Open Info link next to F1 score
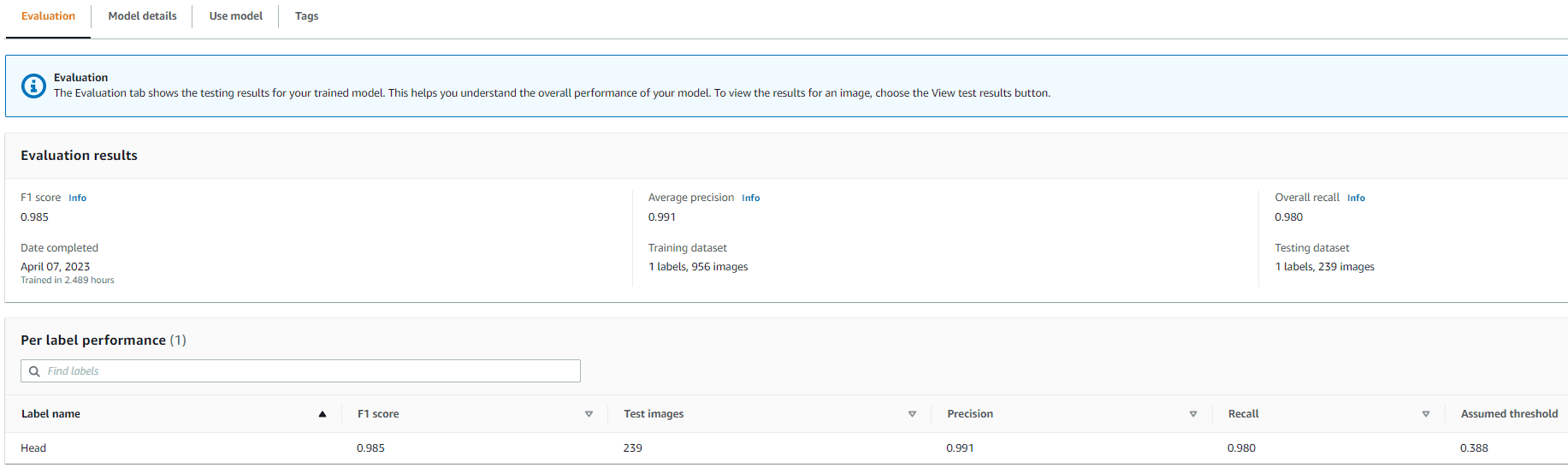 (x=77, y=198)
